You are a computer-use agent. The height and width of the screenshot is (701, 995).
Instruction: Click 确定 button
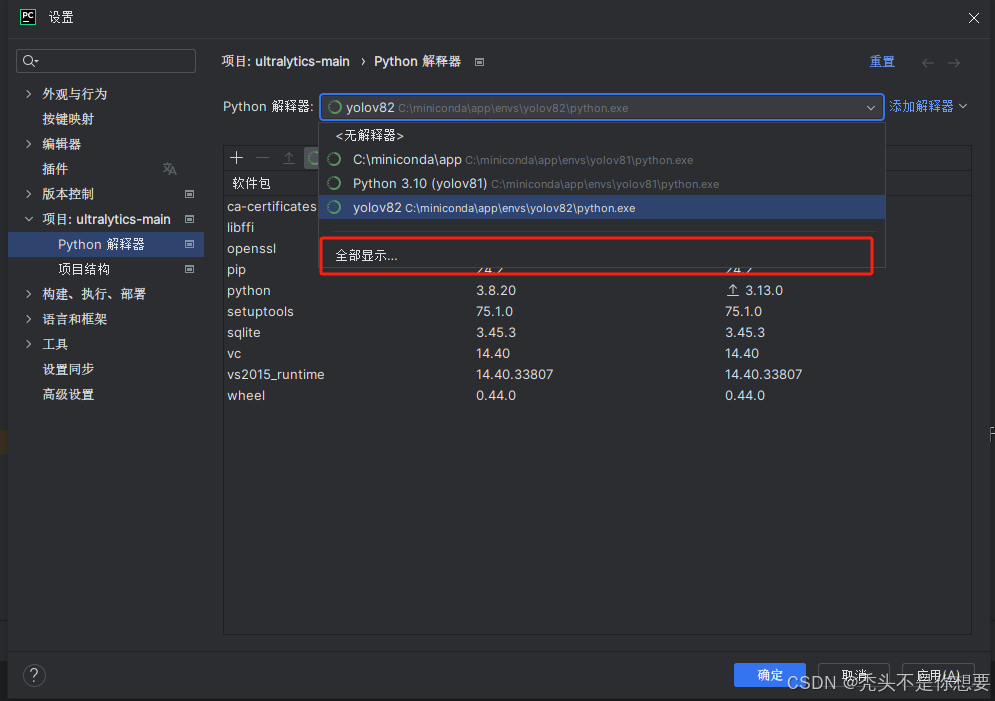pyautogui.click(x=770, y=675)
